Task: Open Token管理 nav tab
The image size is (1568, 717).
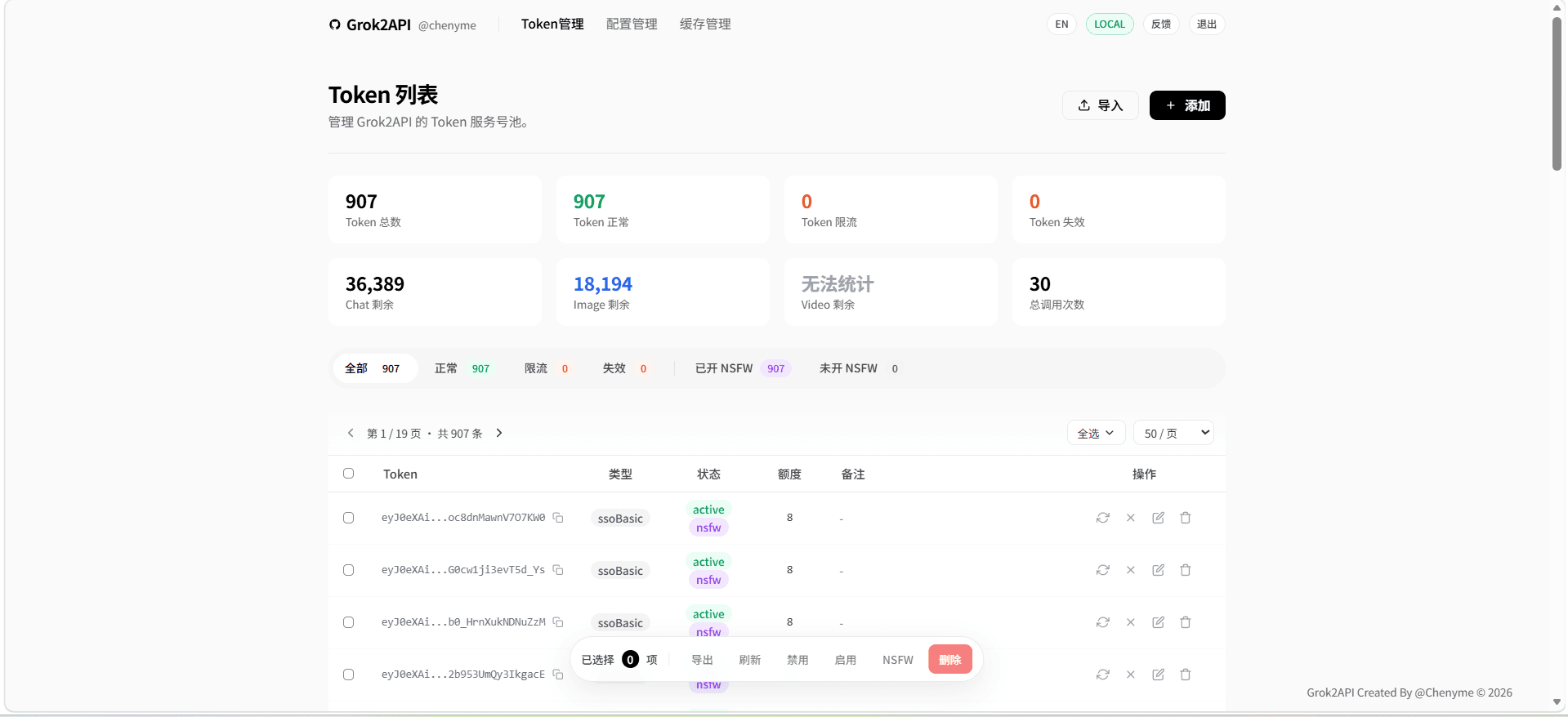Action: (552, 24)
